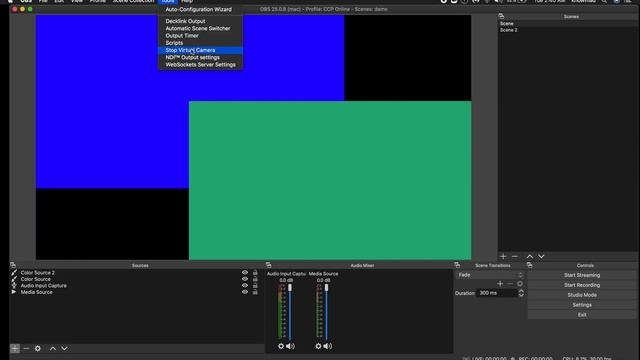Screen dimensions: 640x360
Task: Open Decklink Output from Tools menu
Action: (200, 21)
